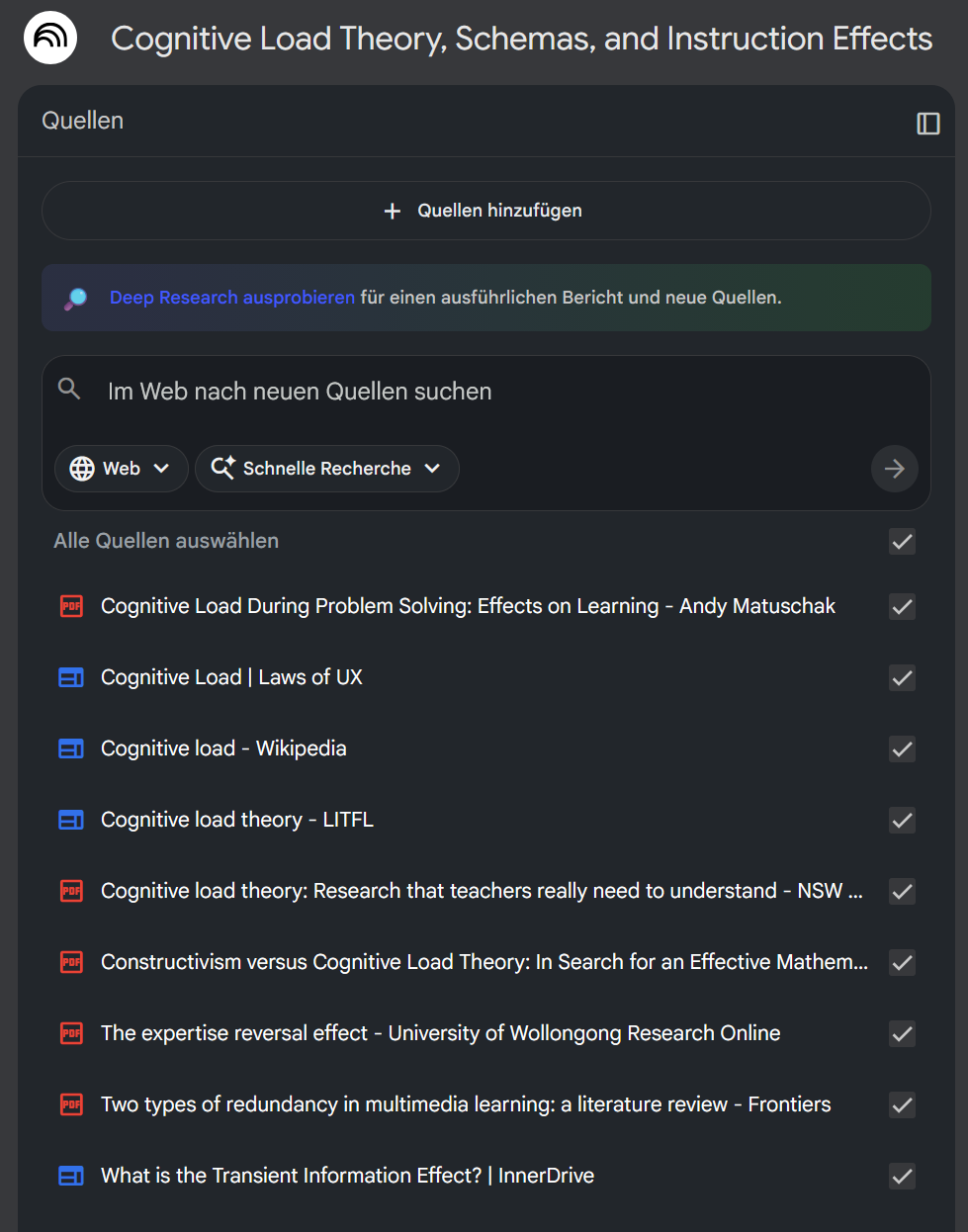Viewport: 968px width, 1232px height.
Task: Click the InnerDrive source web icon
Action: click(71, 1176)
